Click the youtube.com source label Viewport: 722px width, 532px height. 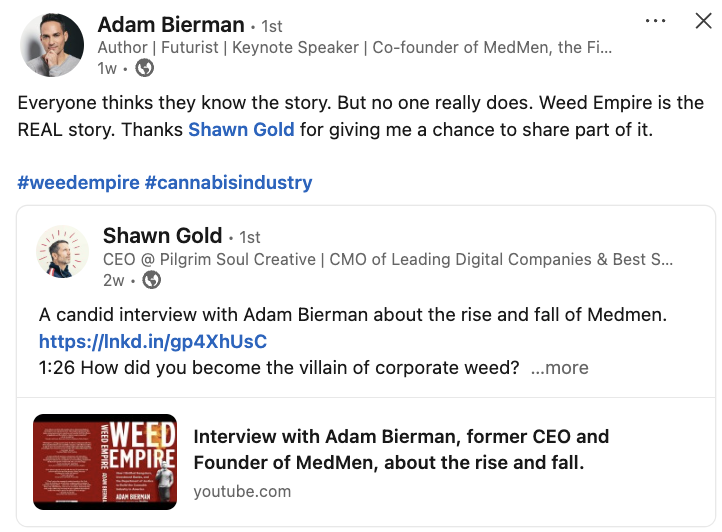point(242,491)
